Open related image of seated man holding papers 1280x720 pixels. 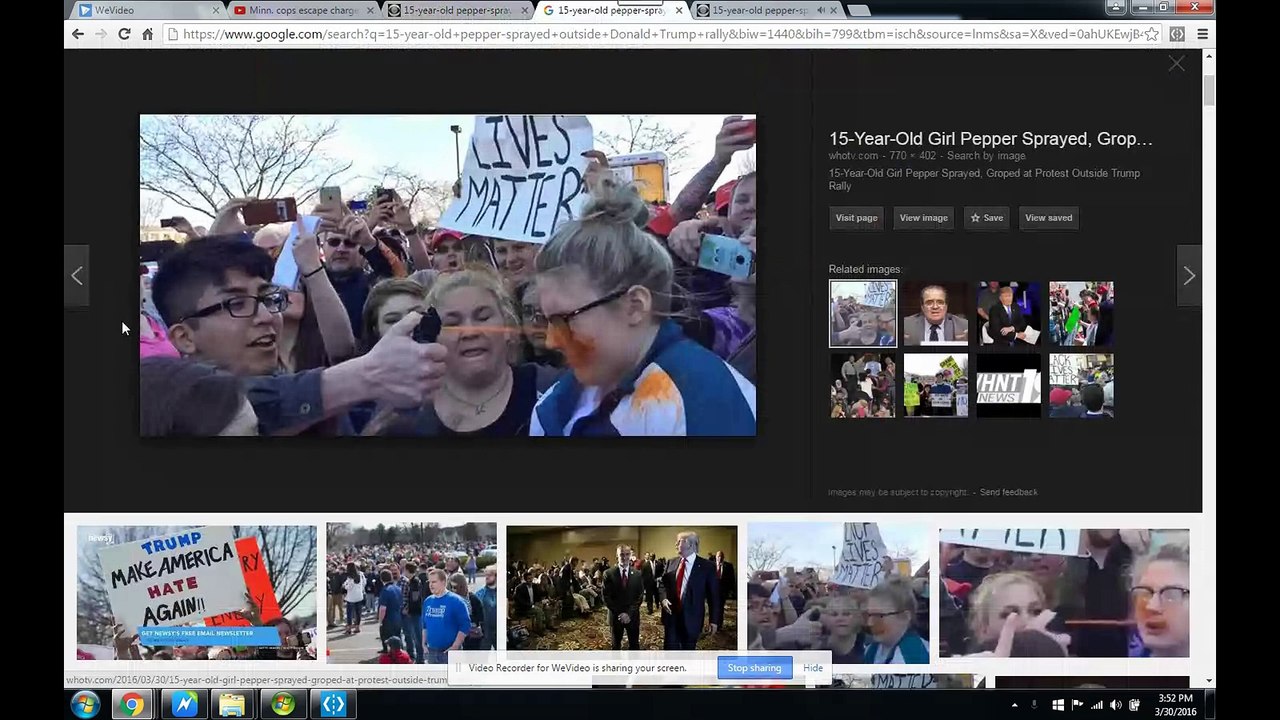1008,313
